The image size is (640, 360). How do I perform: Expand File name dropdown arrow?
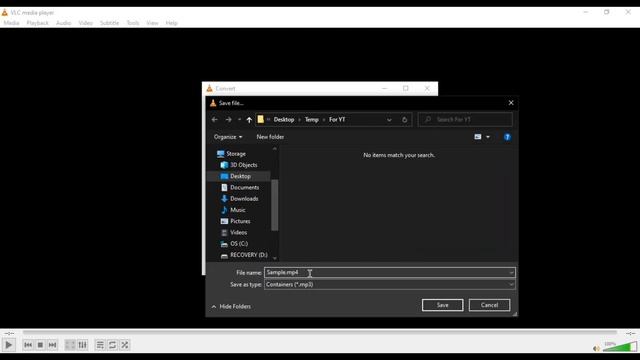click(511, 273)
